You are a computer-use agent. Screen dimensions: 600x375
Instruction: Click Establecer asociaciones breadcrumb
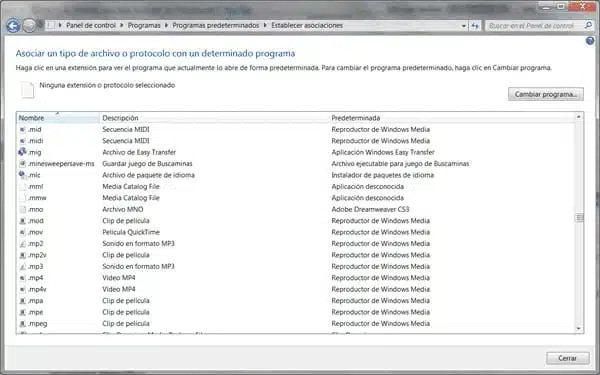307,25
